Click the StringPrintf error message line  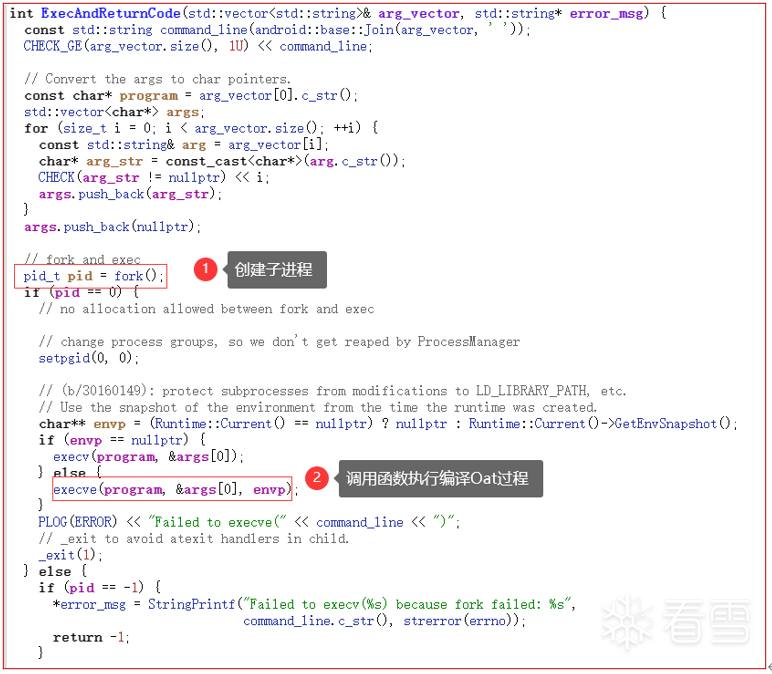point(314,604)
